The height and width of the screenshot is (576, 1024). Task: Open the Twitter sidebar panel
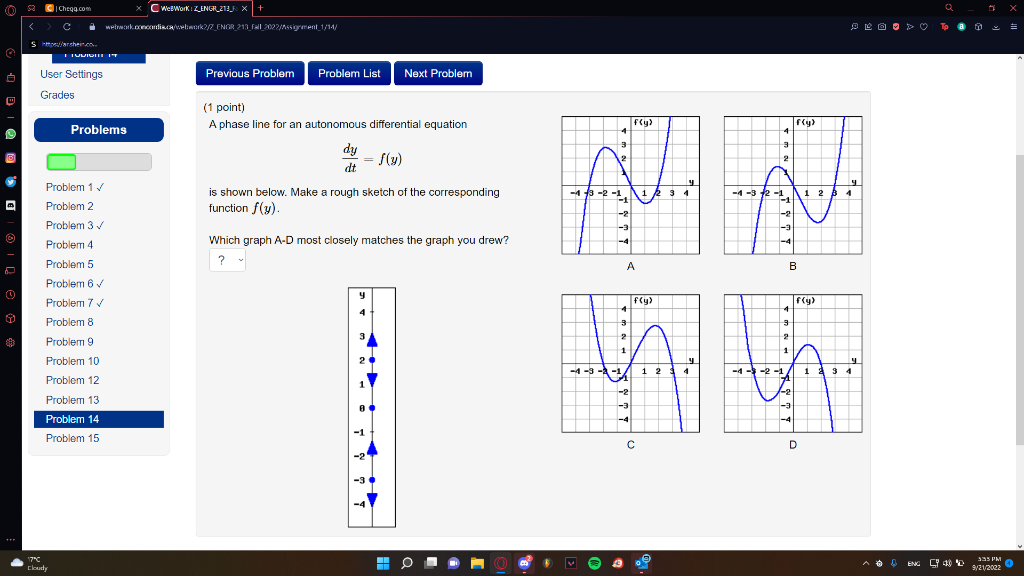[x=10, y=182]
